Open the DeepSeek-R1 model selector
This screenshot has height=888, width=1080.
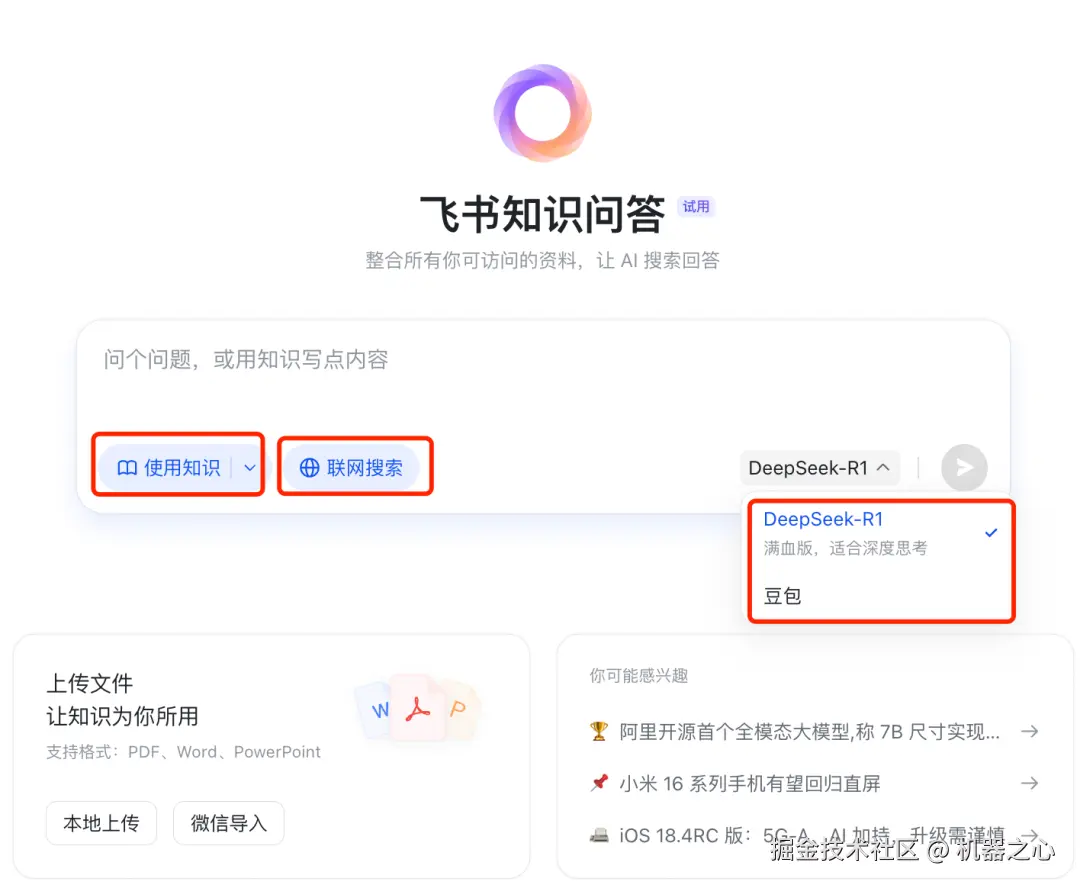(820, 468)
